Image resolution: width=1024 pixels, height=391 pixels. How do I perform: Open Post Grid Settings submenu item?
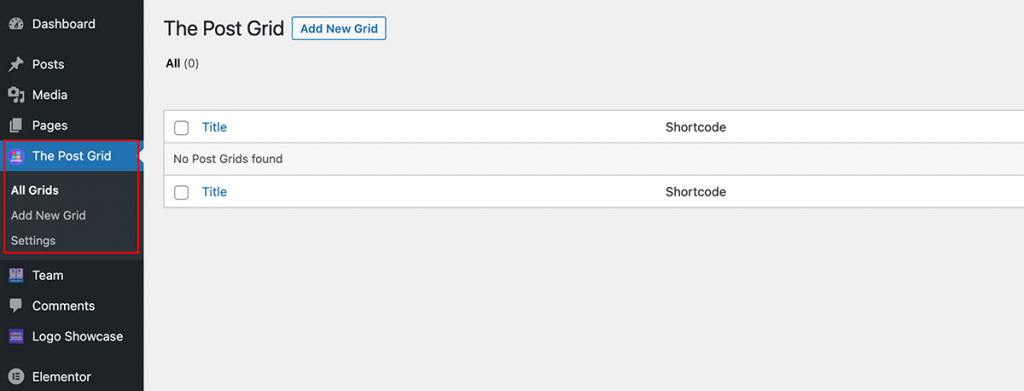point(33,240)
